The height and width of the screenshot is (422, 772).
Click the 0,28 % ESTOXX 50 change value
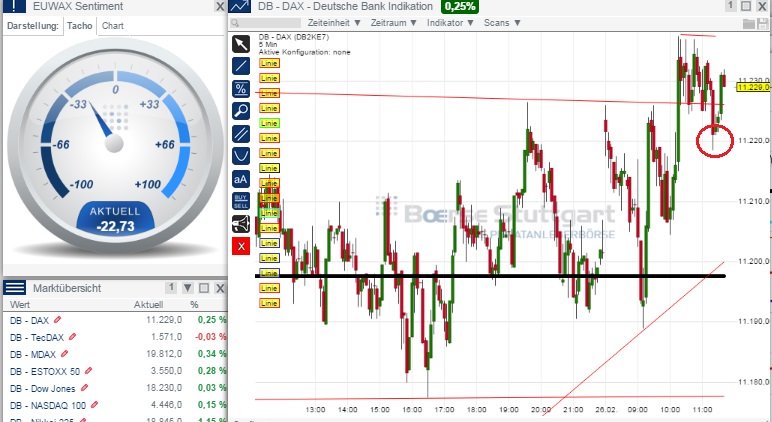point(212,371)
